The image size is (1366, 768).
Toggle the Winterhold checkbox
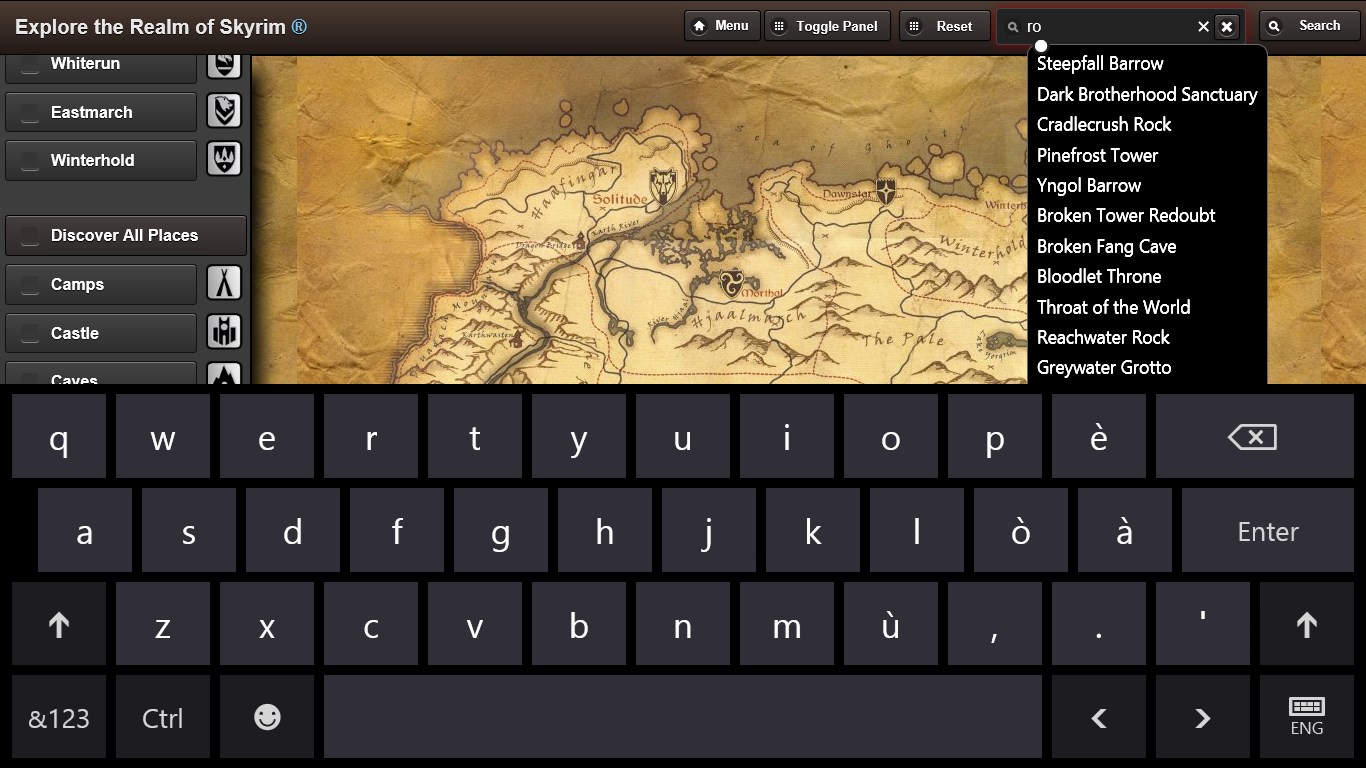tap(31, 160)
